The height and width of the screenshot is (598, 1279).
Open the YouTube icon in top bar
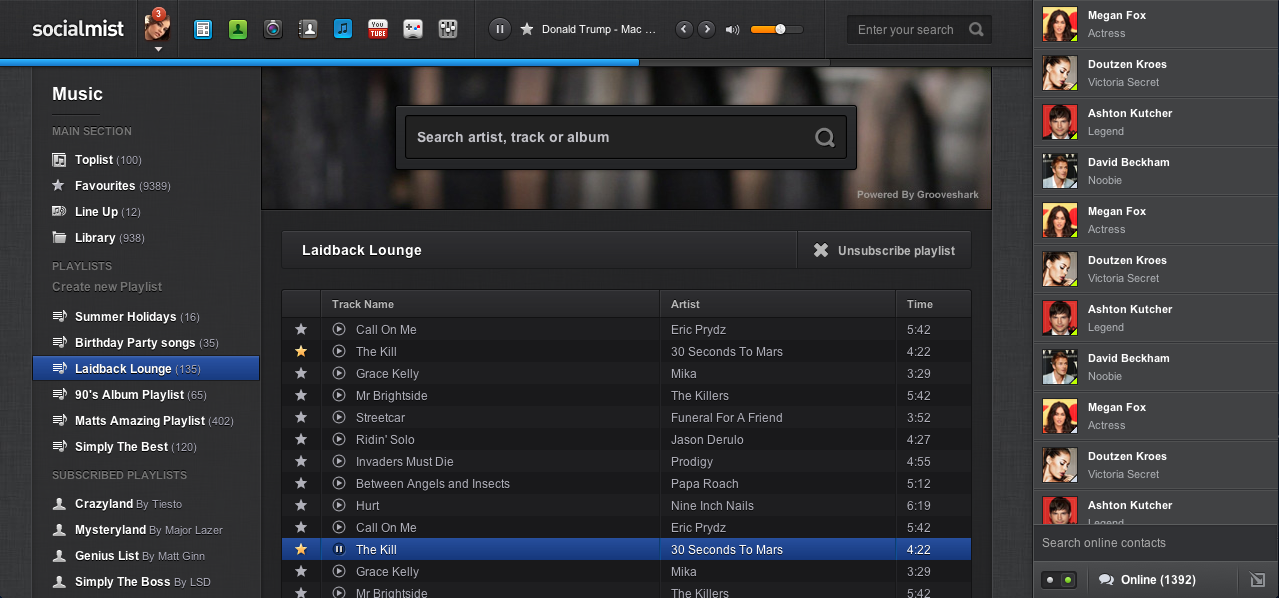tap(378, 29)
